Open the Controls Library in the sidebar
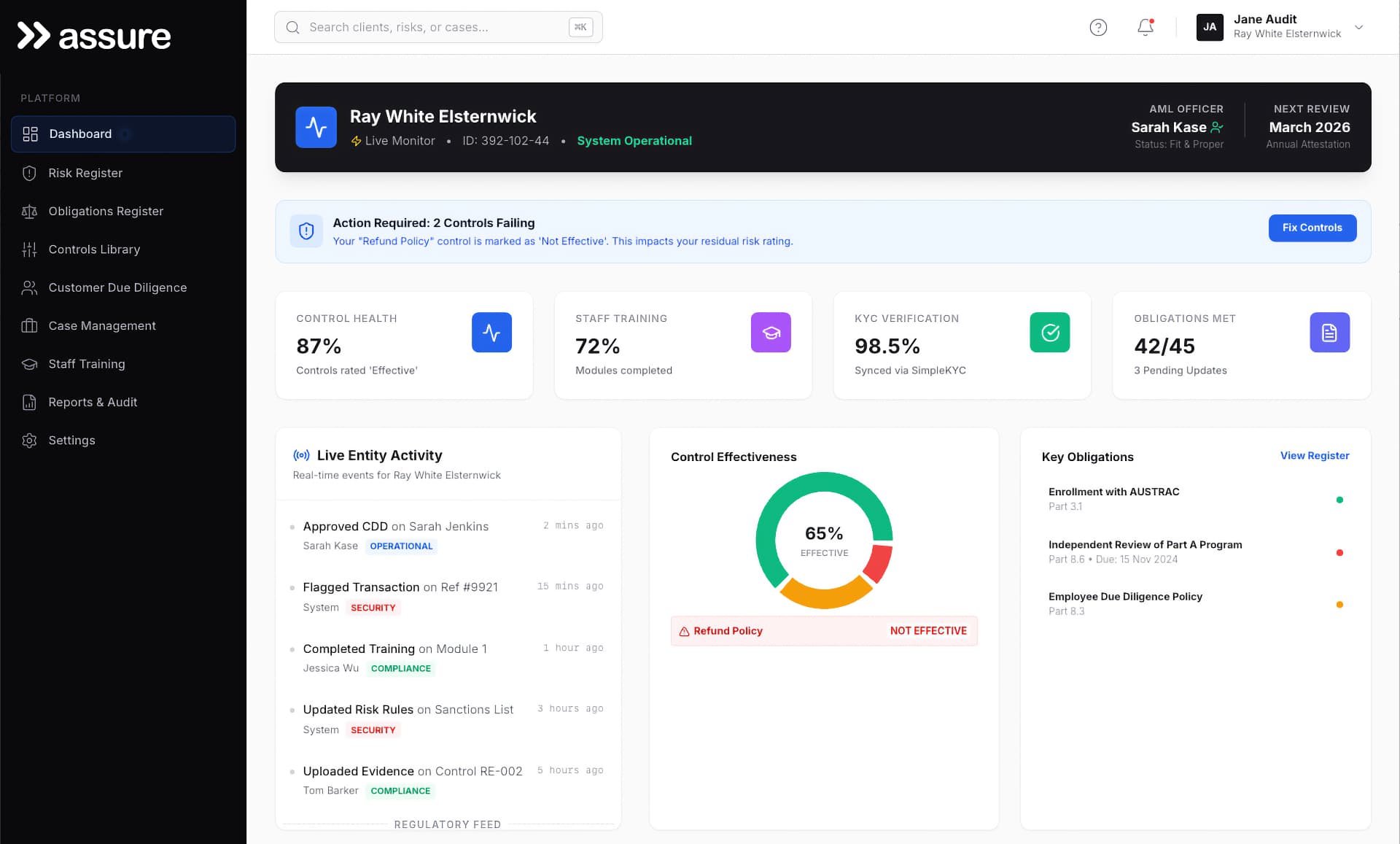 coord(94,249)
